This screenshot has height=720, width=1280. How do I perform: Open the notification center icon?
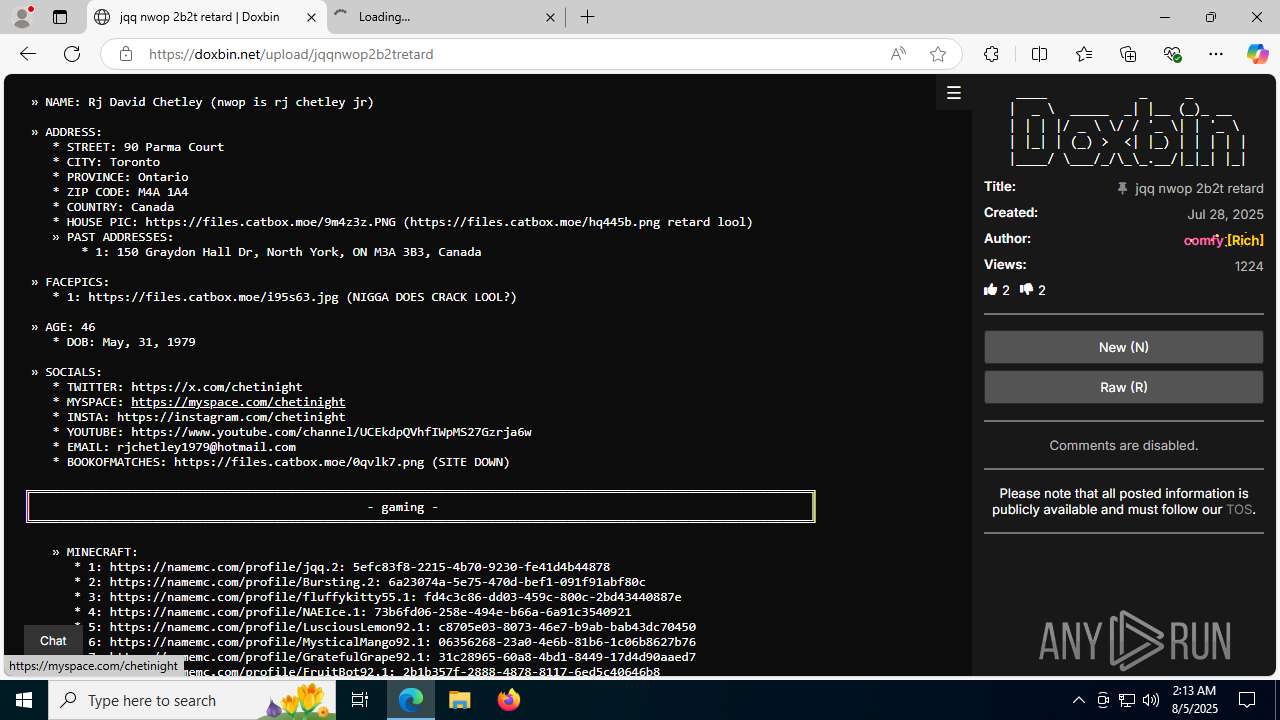pyautogui.click(x=1248, y=700)
